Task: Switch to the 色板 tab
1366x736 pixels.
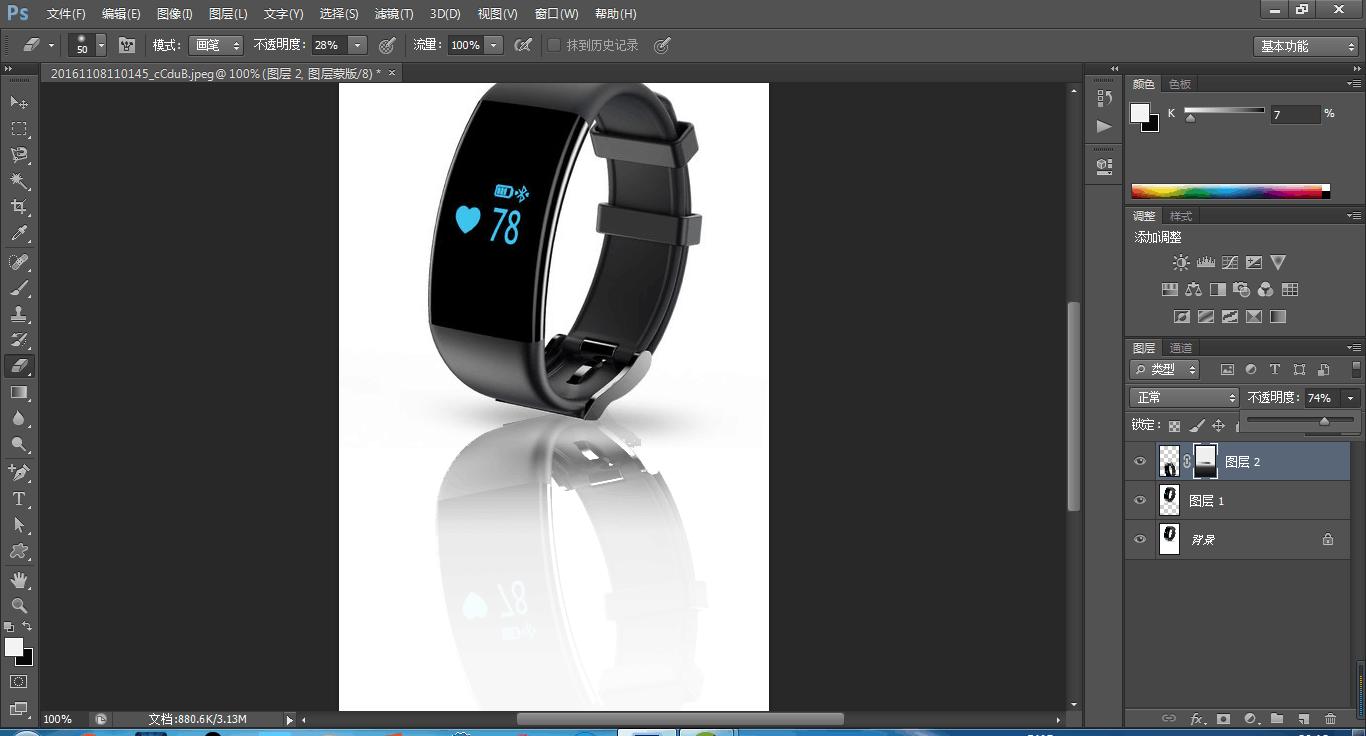Action: pos(1180,84)
